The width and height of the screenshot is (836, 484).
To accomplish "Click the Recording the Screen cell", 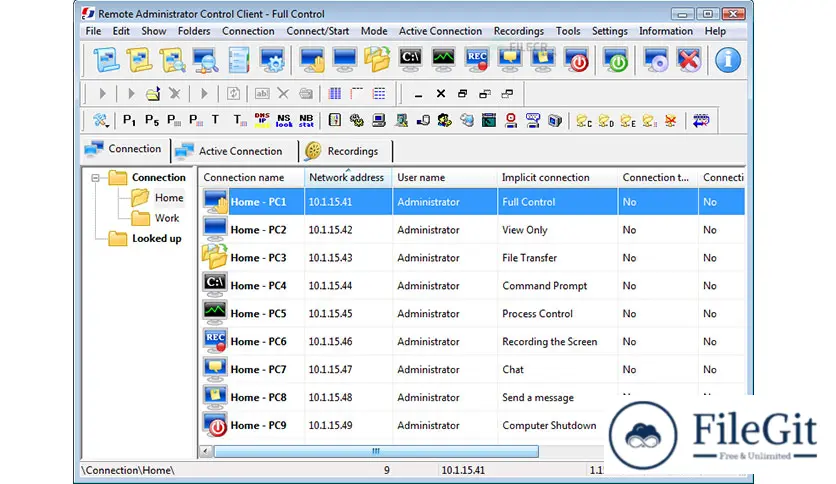I will point(550,342).
